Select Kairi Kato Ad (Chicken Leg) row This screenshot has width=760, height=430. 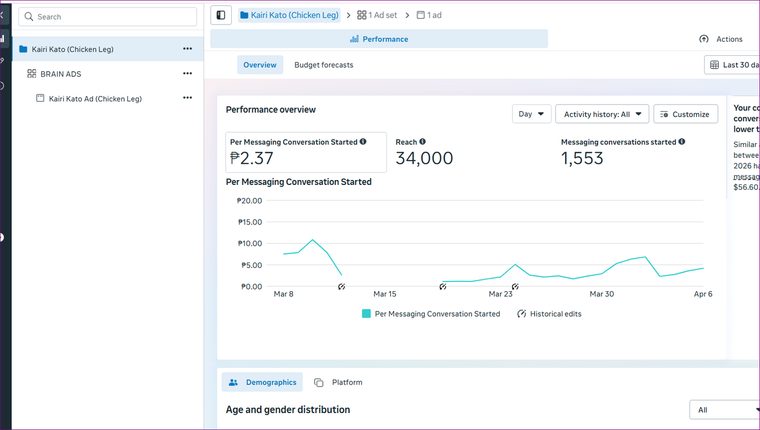tap(108, 98)
